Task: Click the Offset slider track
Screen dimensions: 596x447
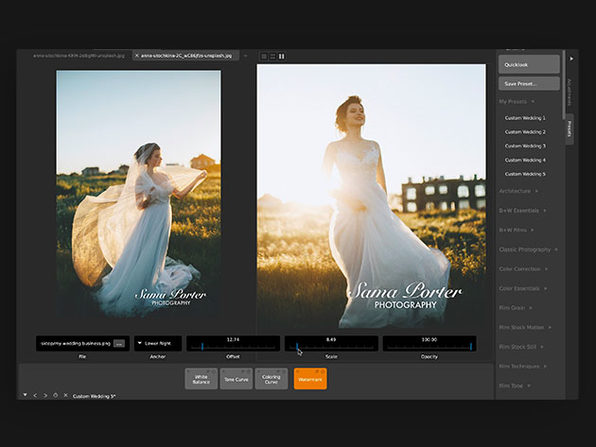Action: point(233,347)
